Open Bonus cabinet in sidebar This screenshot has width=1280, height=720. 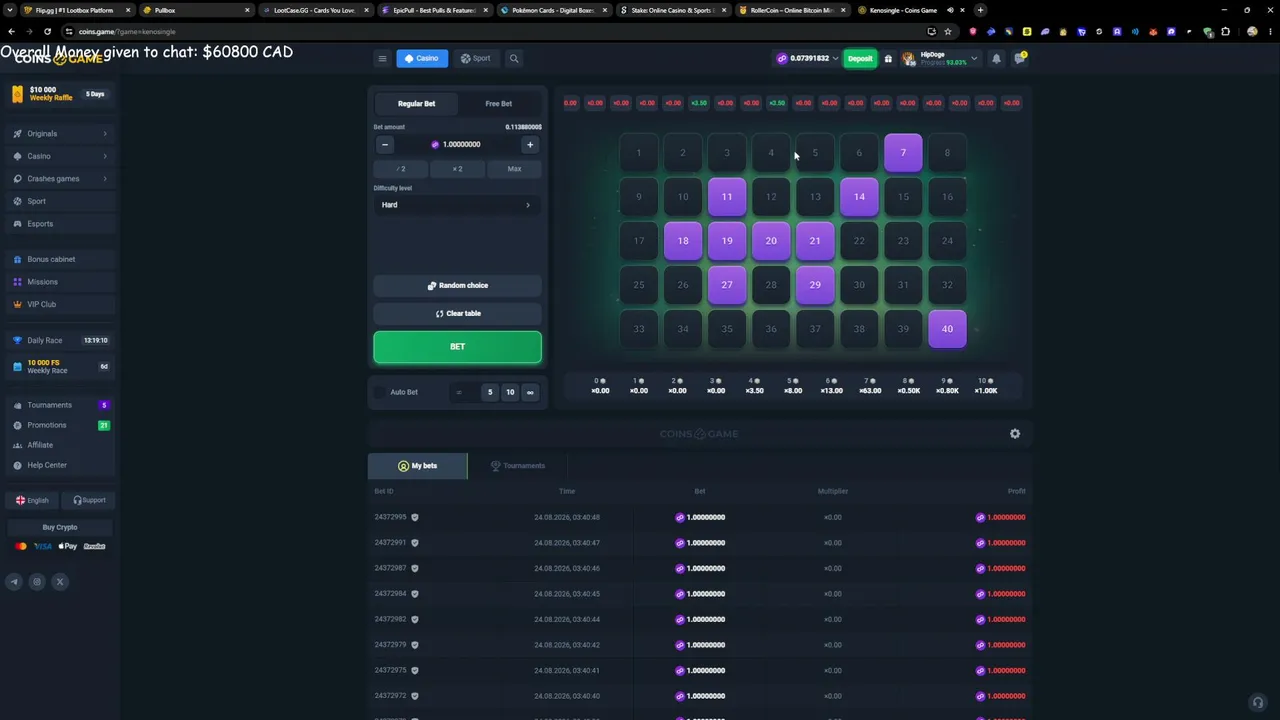pyautogui.click(x=60, y=259)
